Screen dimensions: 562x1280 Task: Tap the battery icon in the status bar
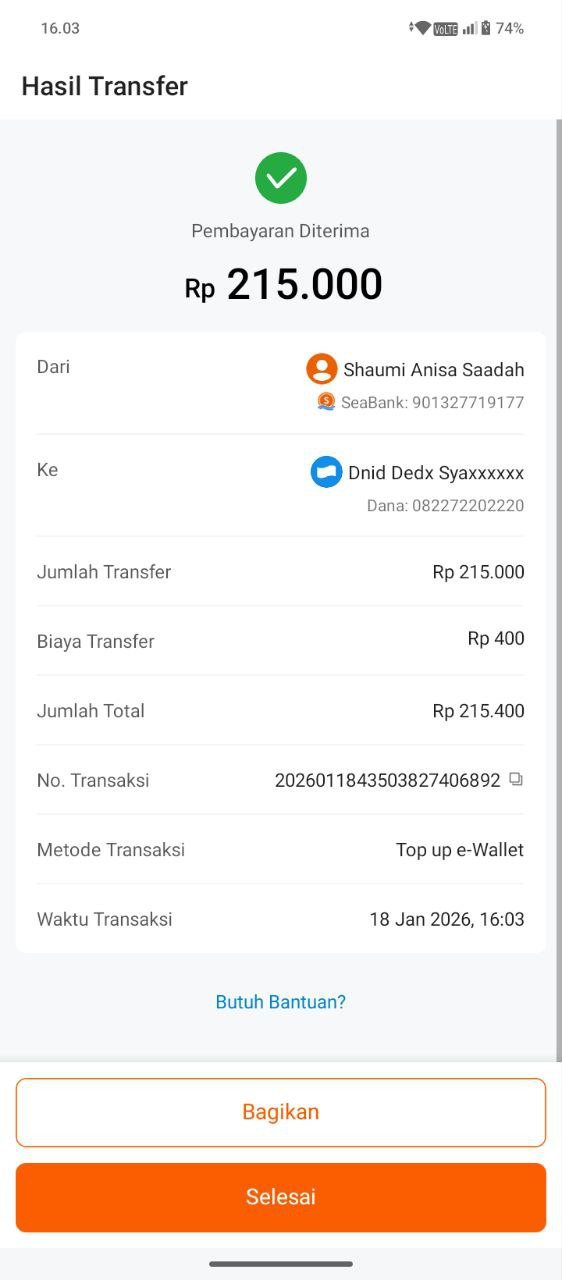pos(486,28)
